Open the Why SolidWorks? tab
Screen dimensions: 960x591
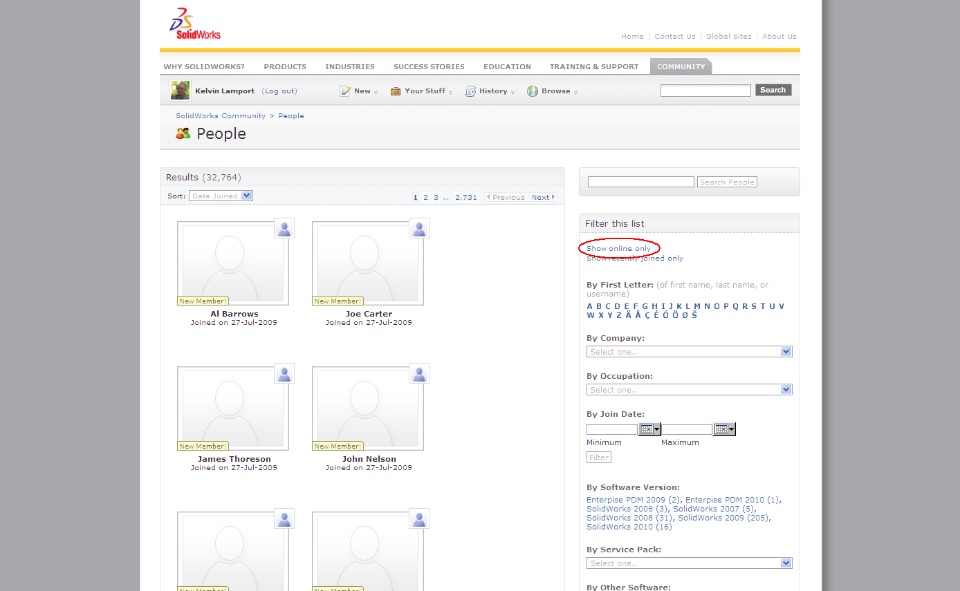point(204,66)
